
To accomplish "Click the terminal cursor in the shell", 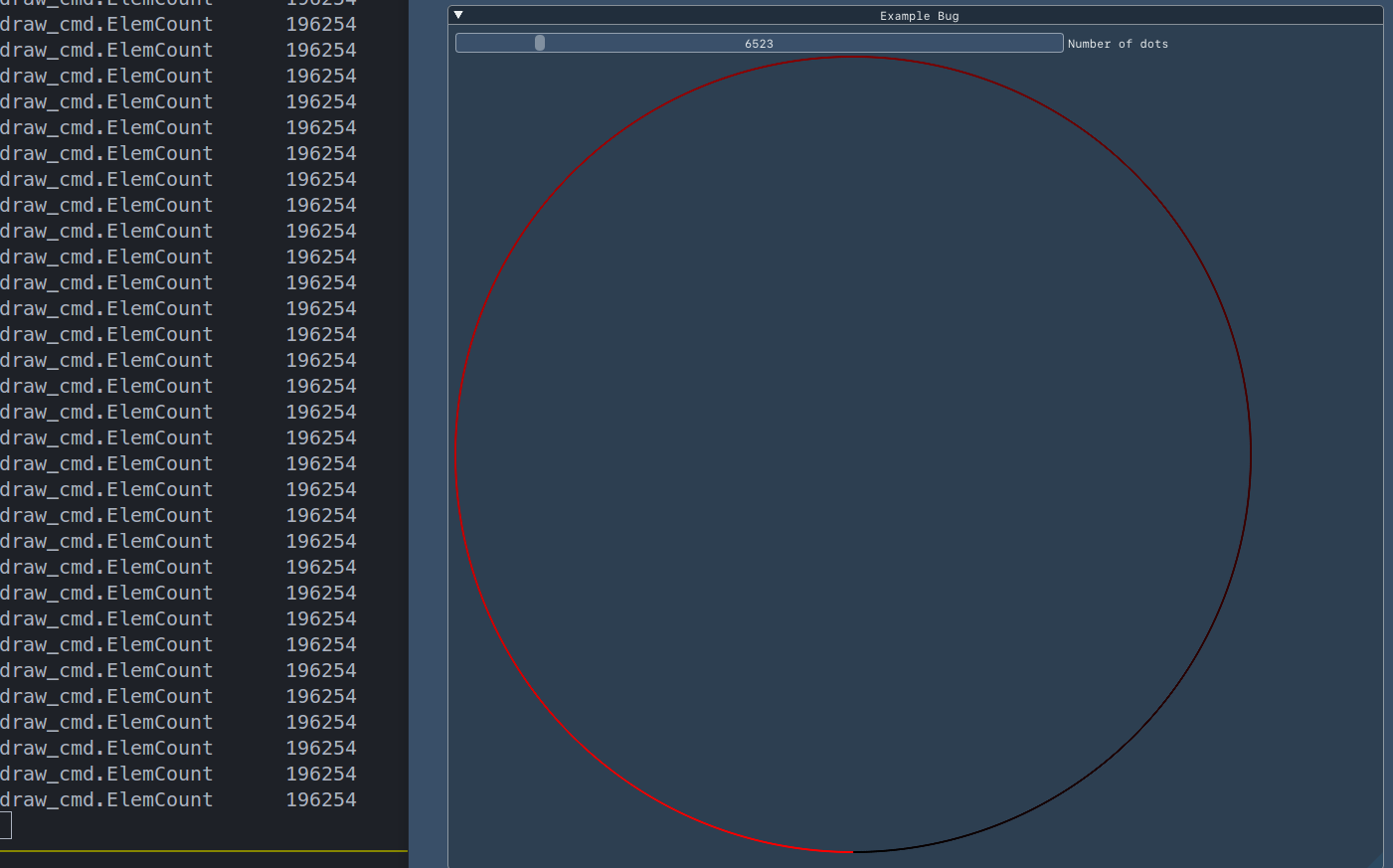I will tap(5, 824).
